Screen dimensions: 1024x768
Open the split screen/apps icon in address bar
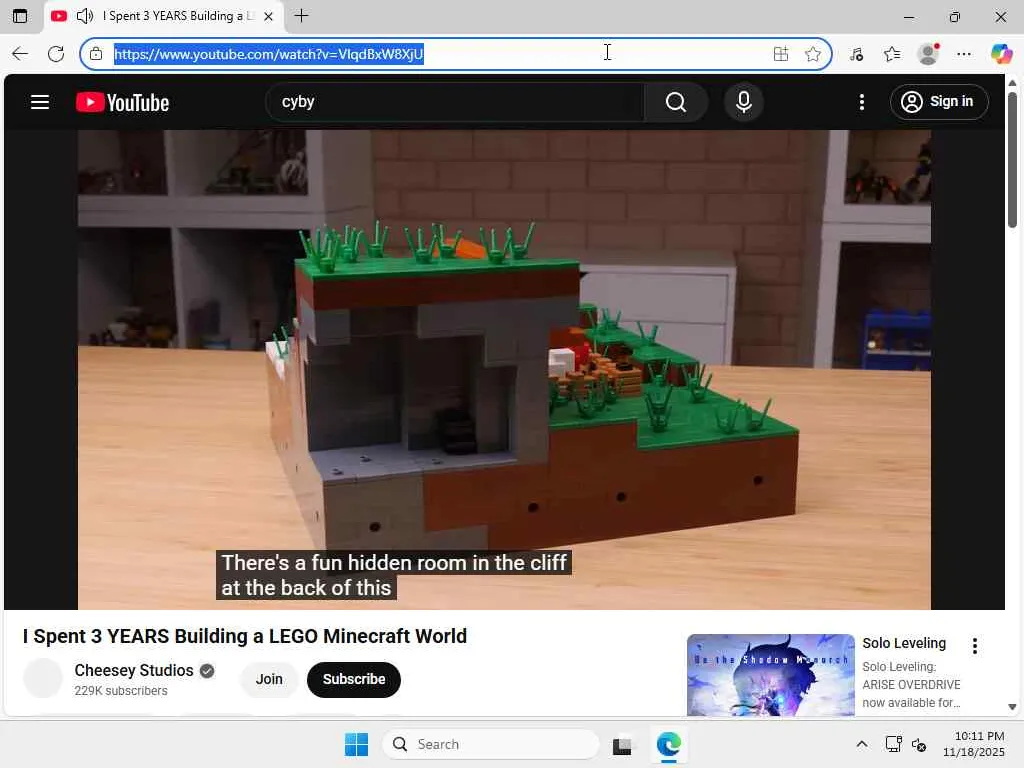(780, 54)
